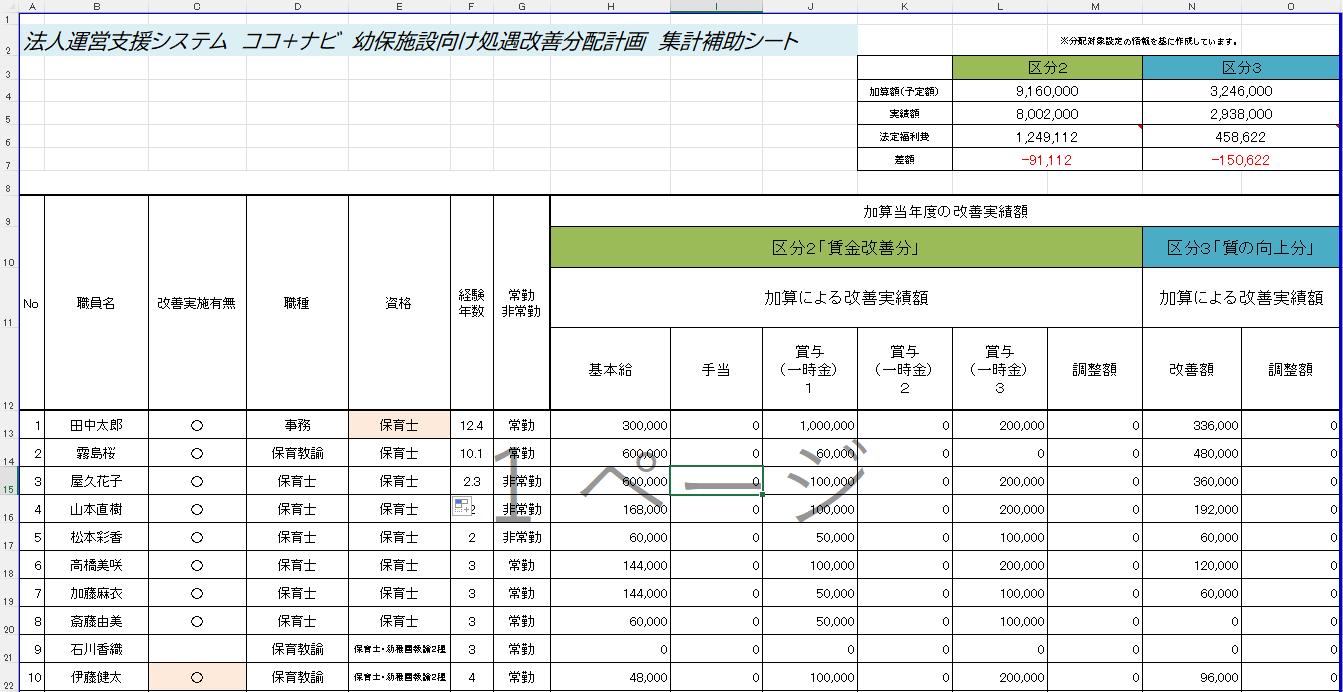
Task: Select the 賞与(一時金)3 heading cell
Action: point(1000,369)
